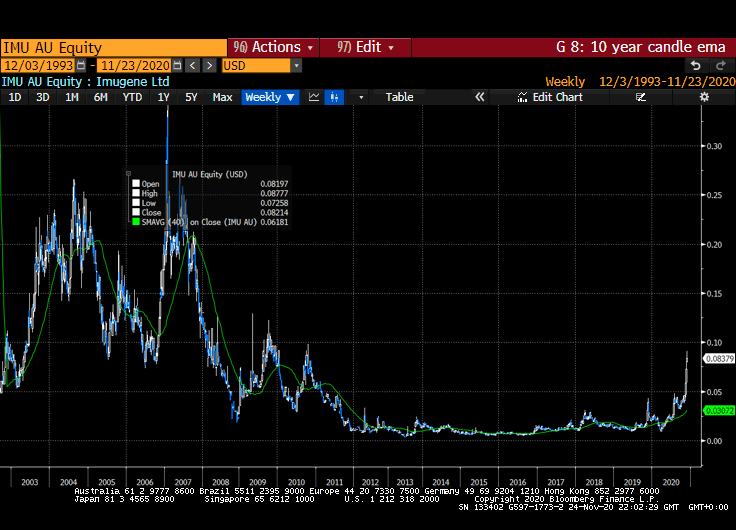Screen dimensions: 736x530
Task: Toggle the Open series legend box
Action: pyautogui.click(x=136, y=184)
